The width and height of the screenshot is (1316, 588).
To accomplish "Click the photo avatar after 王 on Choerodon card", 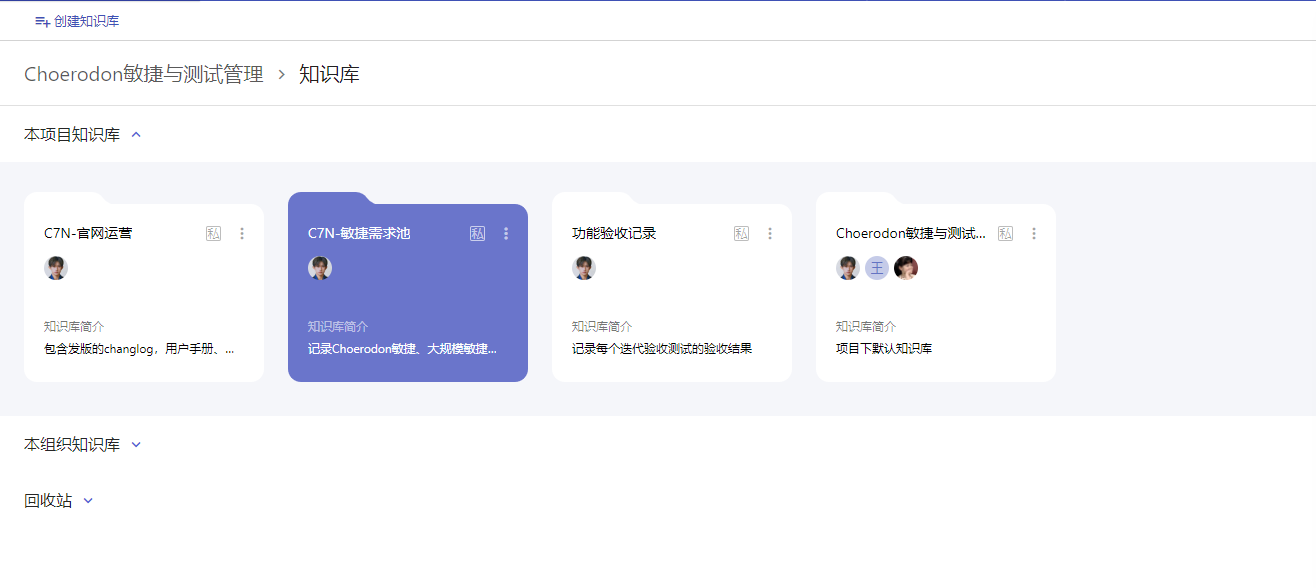I will click(x=906, y=268).
